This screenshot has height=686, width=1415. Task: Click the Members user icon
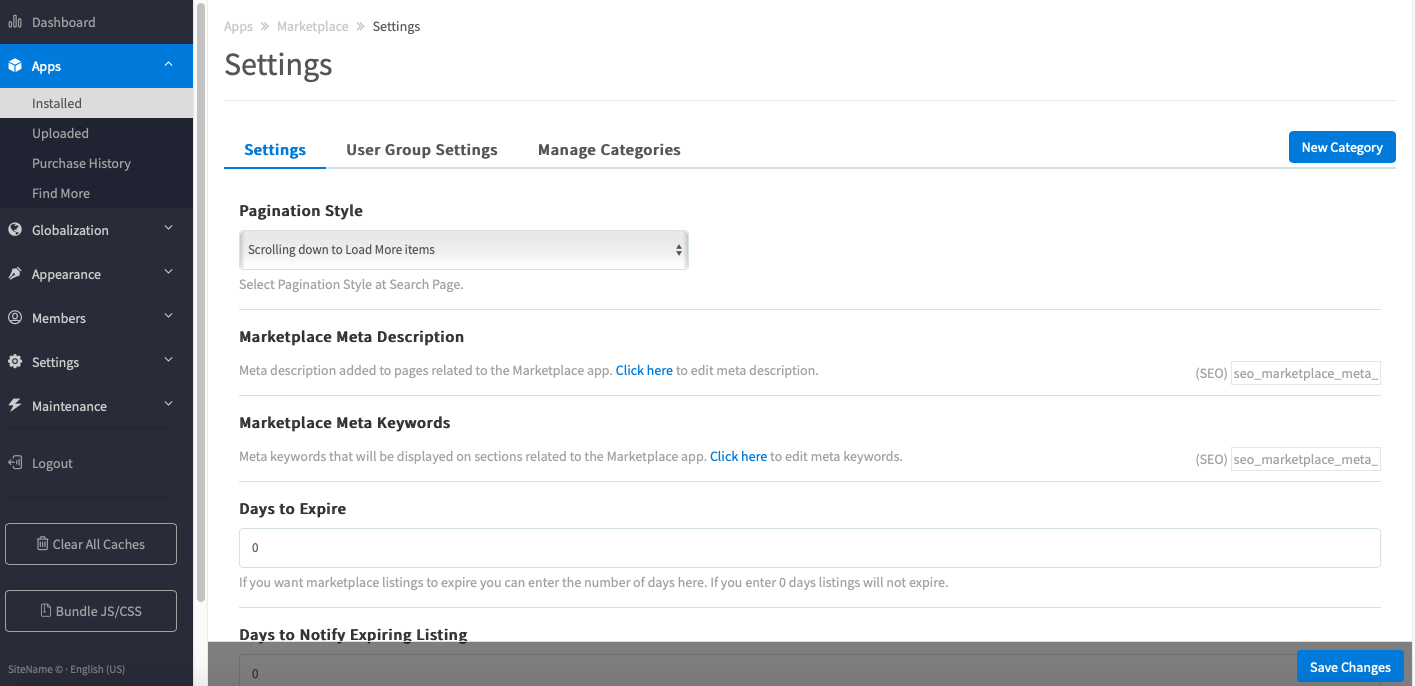(x=15, y=318)
